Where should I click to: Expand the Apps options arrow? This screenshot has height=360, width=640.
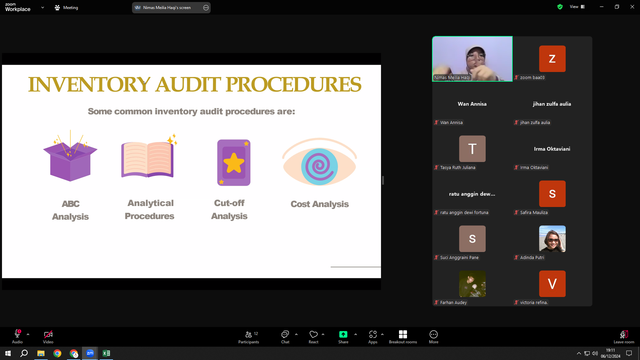tap(382, 334)
